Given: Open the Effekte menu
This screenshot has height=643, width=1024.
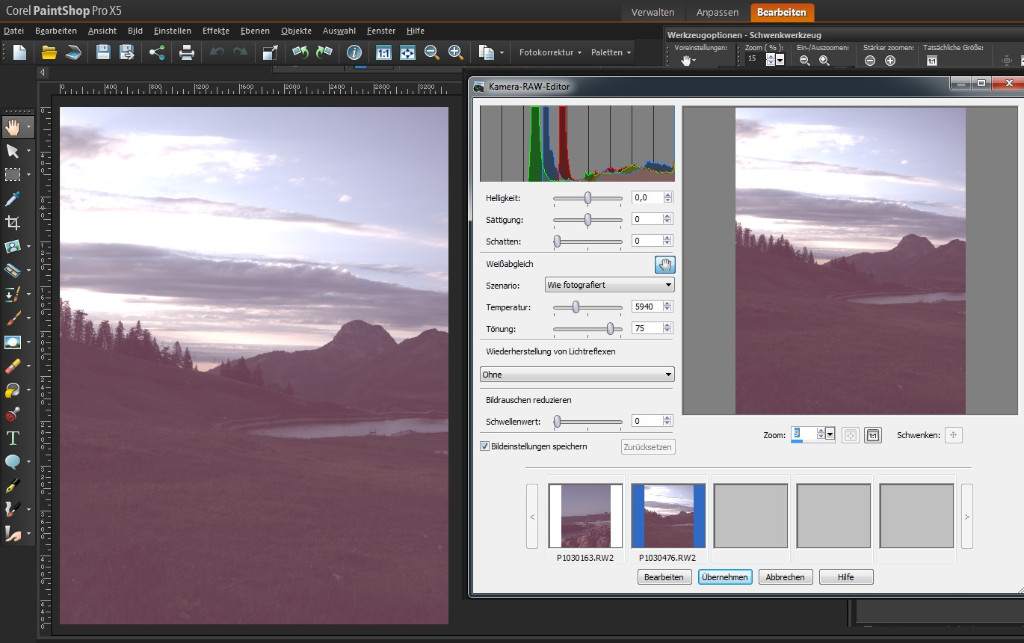Looking at the screenshot, I should pyautogui.click(x=216, y=31).
